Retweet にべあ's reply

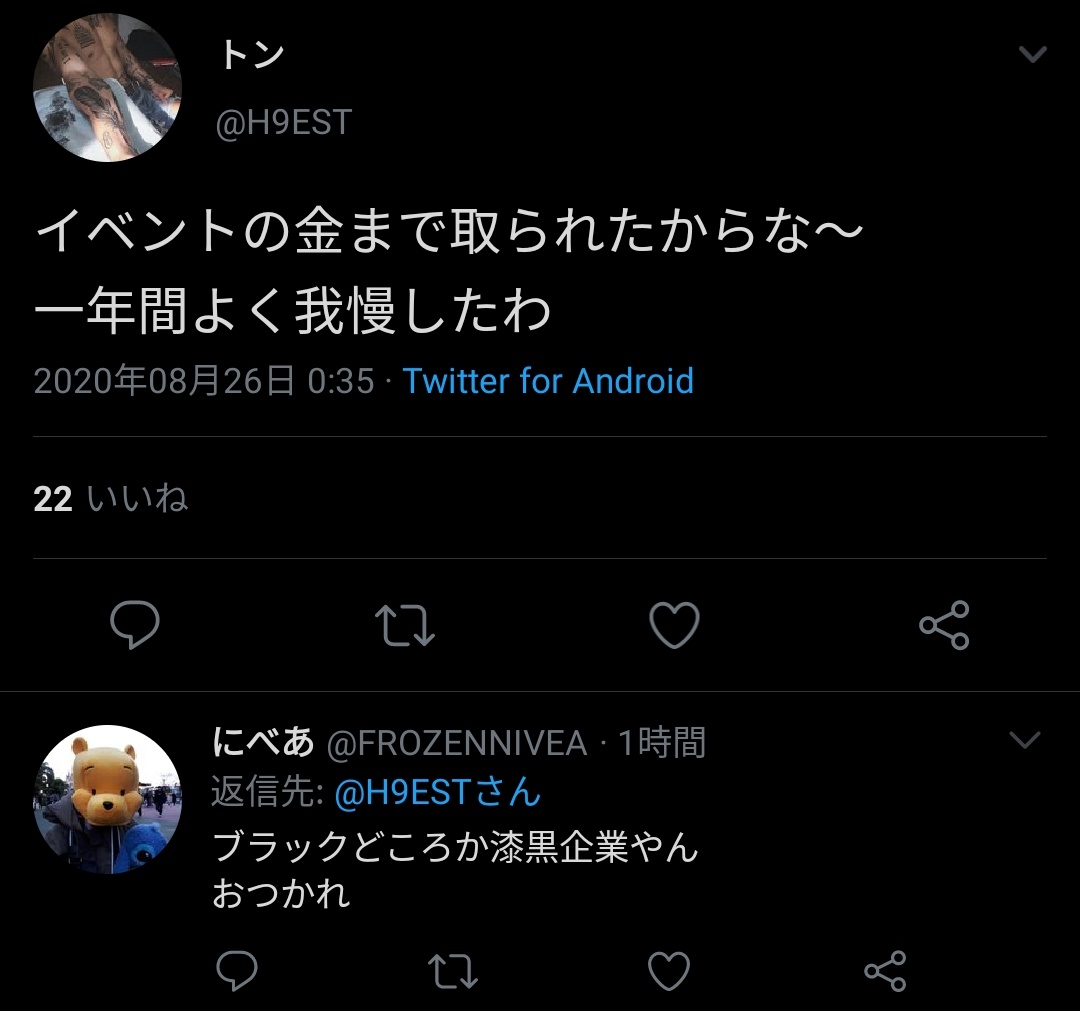tap(453, 970)
